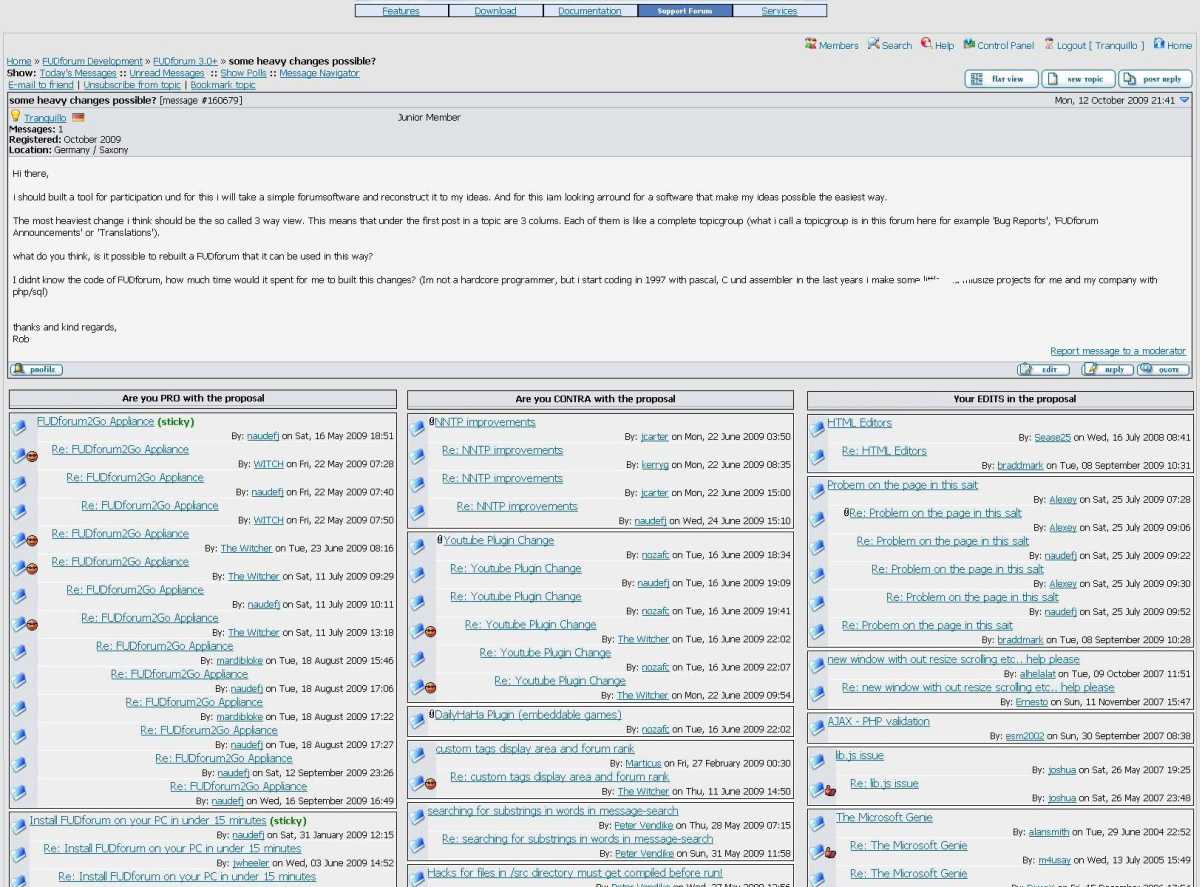Viewport: 1200px width, 887px height.
Task: Click Unsubscribe from topic
Action: coord(132,85)
